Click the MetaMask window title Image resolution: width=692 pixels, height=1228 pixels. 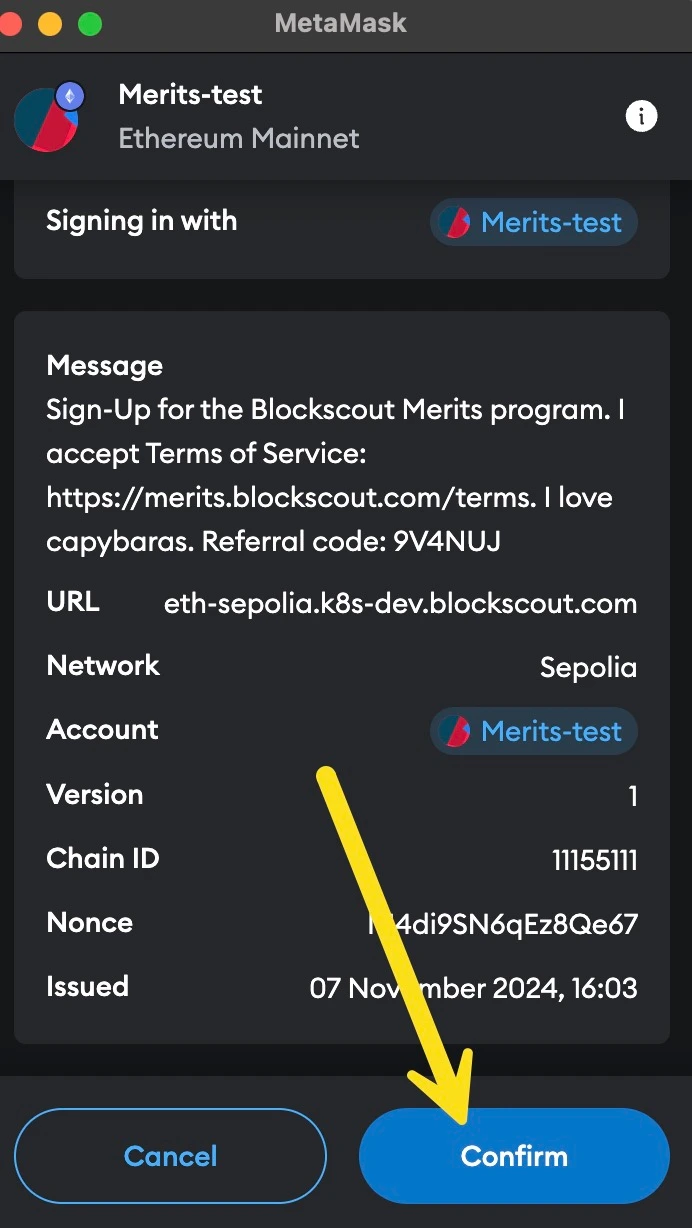341,23
